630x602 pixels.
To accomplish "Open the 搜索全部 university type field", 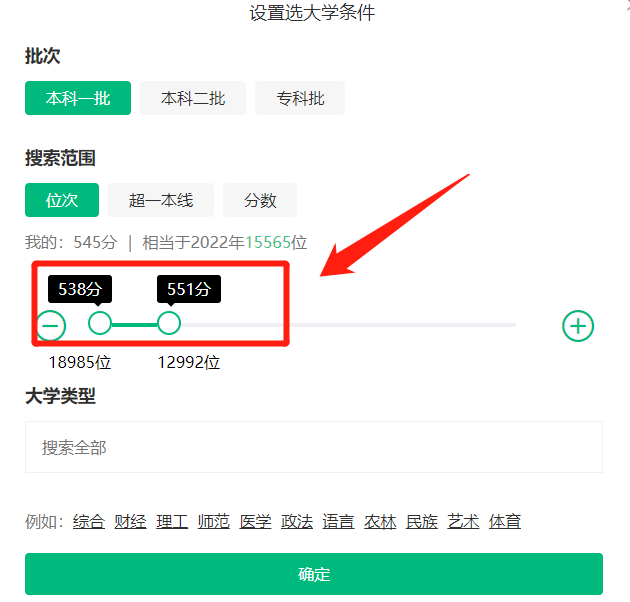I will [314, 447].
